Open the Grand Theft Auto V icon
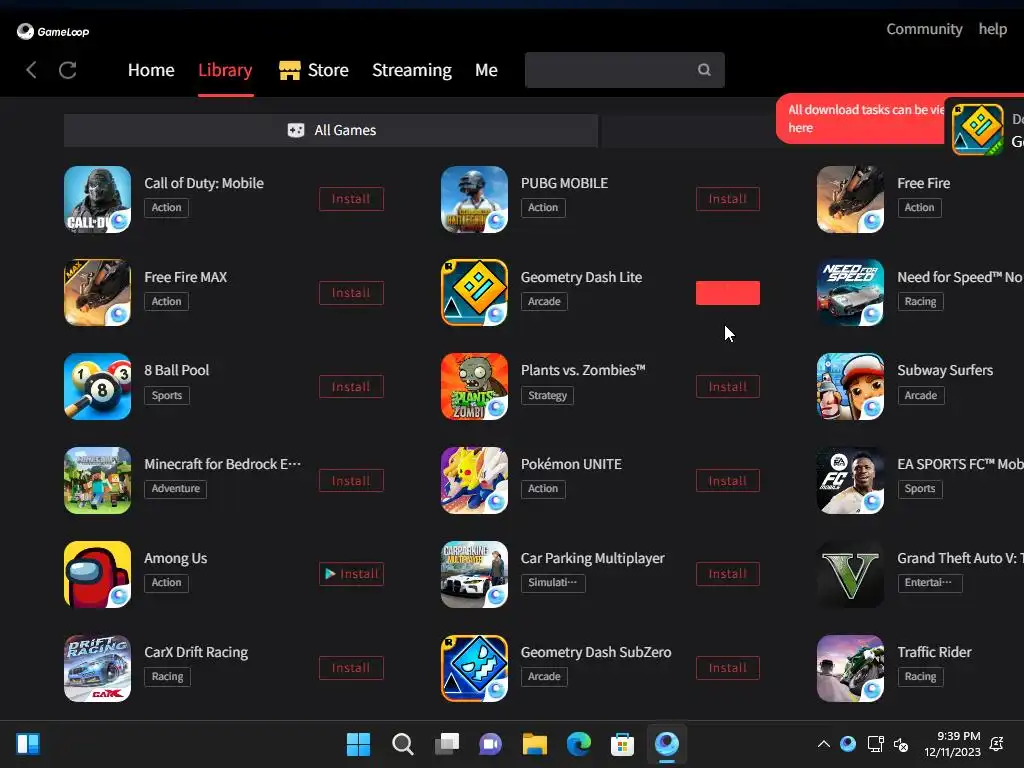1024x768 pixels. 850,574
